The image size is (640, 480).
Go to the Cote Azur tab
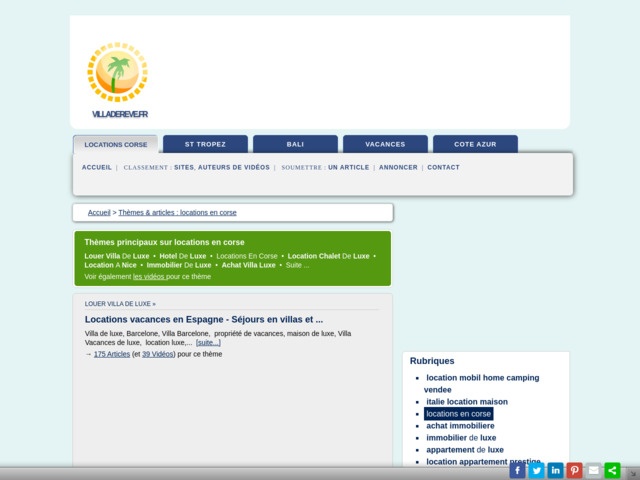[475, 144]
